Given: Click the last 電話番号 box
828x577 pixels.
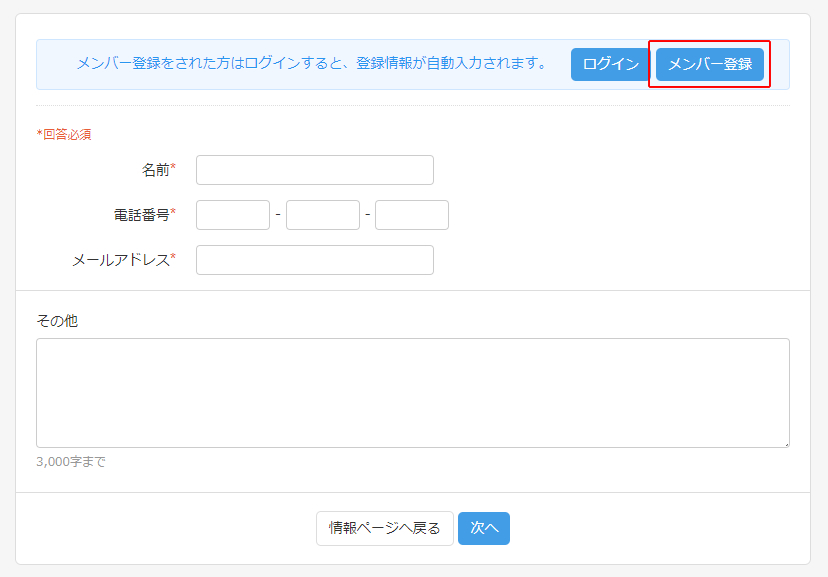Looking at the screenshot, I should 411,215.
